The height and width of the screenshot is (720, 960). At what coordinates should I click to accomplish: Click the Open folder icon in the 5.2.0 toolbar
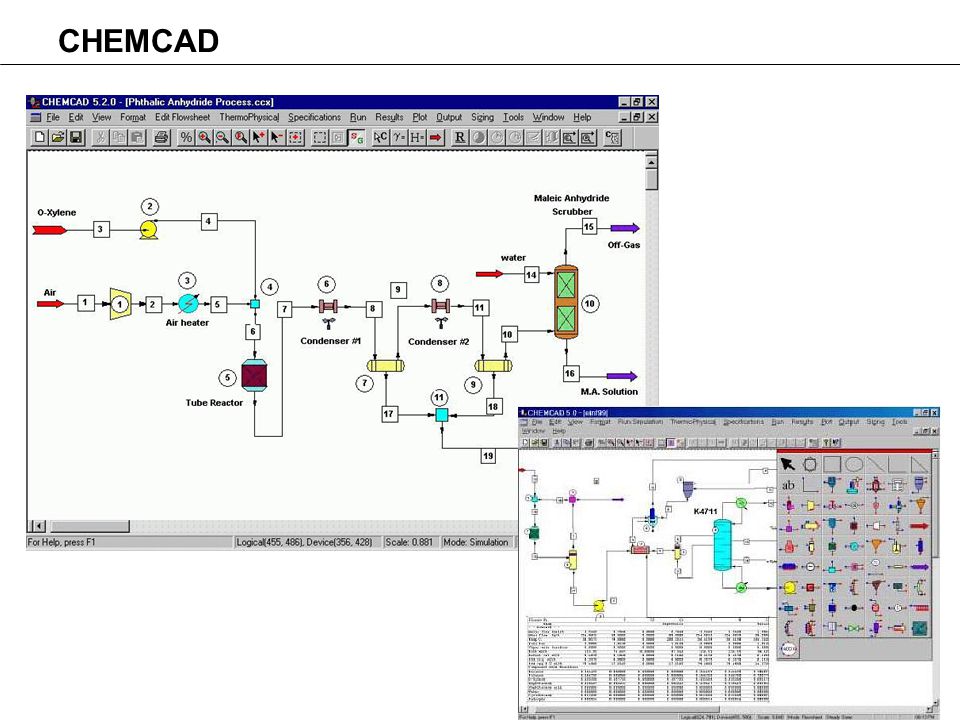tap(58, 137)
